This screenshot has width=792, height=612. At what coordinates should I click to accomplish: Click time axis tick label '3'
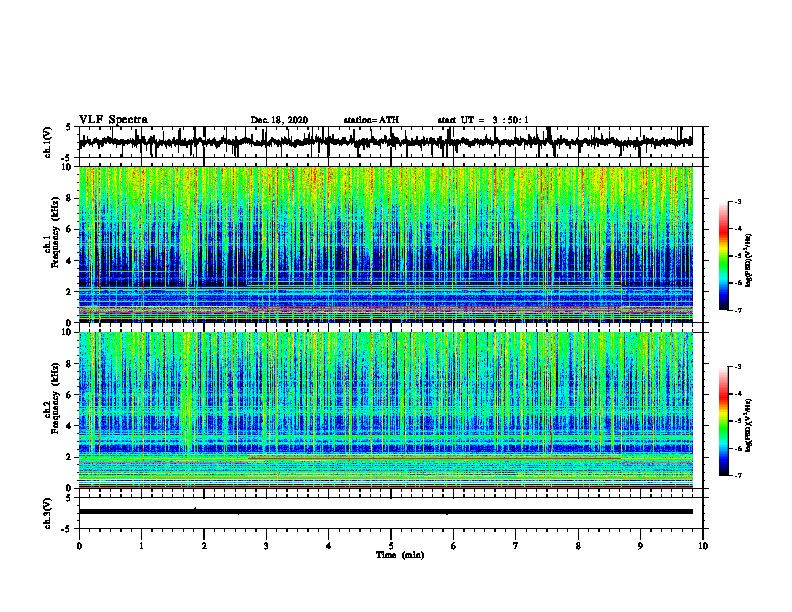[266, 546]
